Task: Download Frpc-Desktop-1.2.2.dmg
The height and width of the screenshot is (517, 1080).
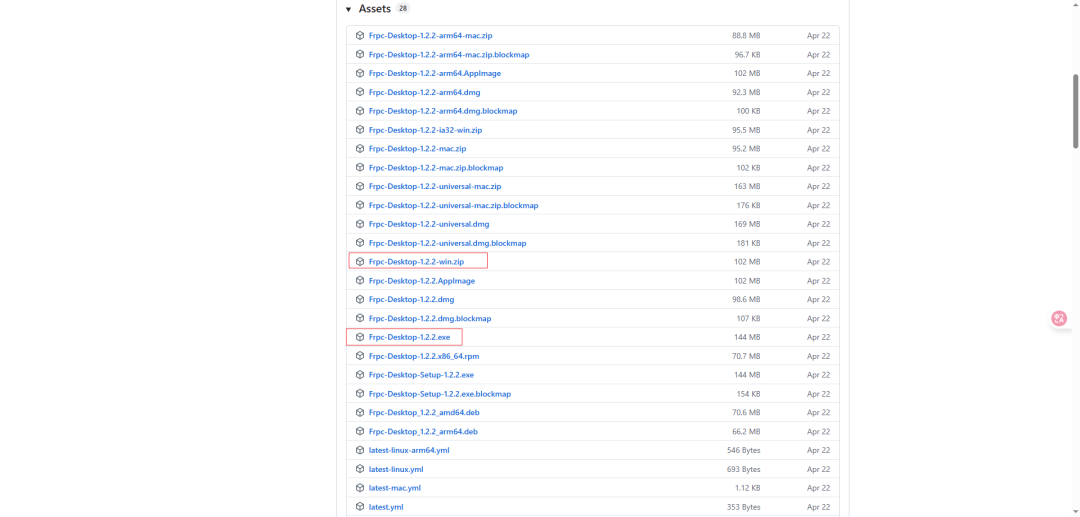Action: pos(411,299)
